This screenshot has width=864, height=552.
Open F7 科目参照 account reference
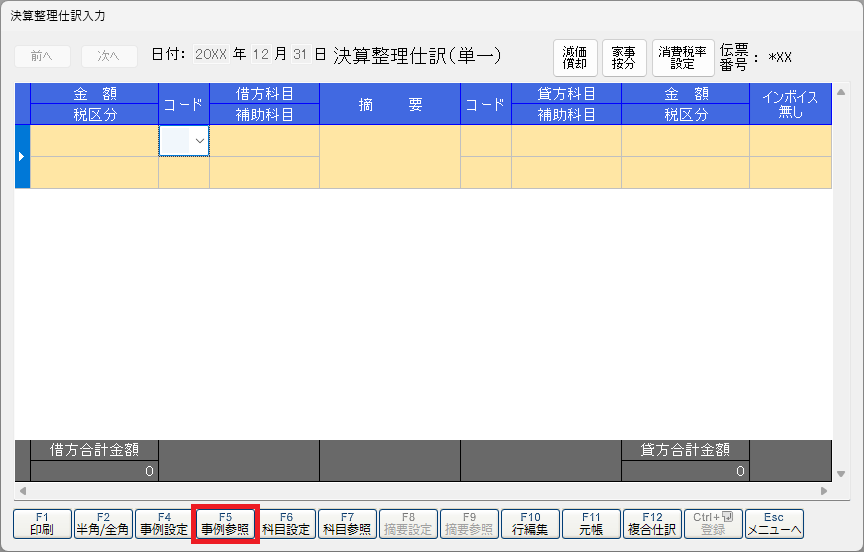pyautogui.click(x=347, y=523)
